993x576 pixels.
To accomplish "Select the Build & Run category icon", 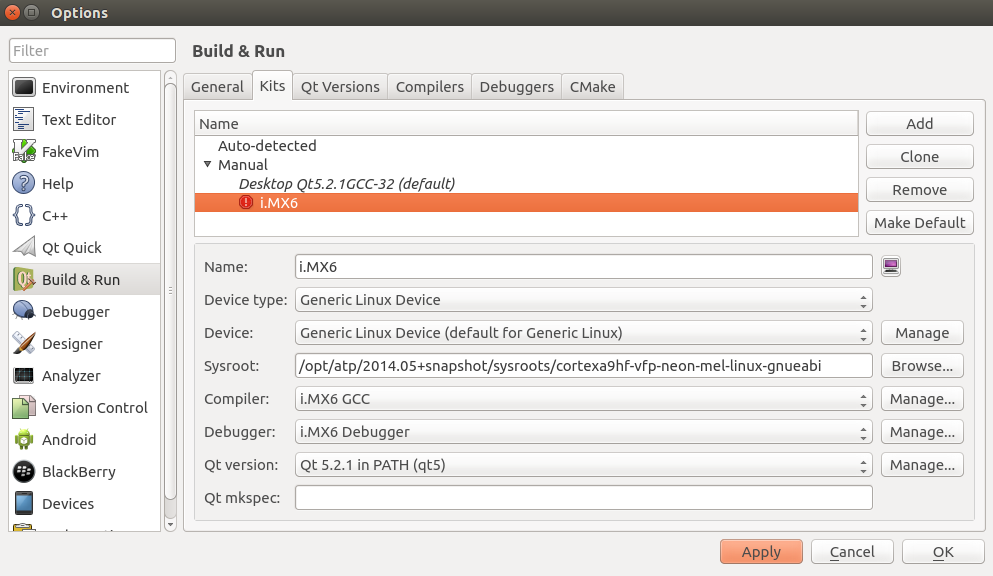I will click(23, 280).
